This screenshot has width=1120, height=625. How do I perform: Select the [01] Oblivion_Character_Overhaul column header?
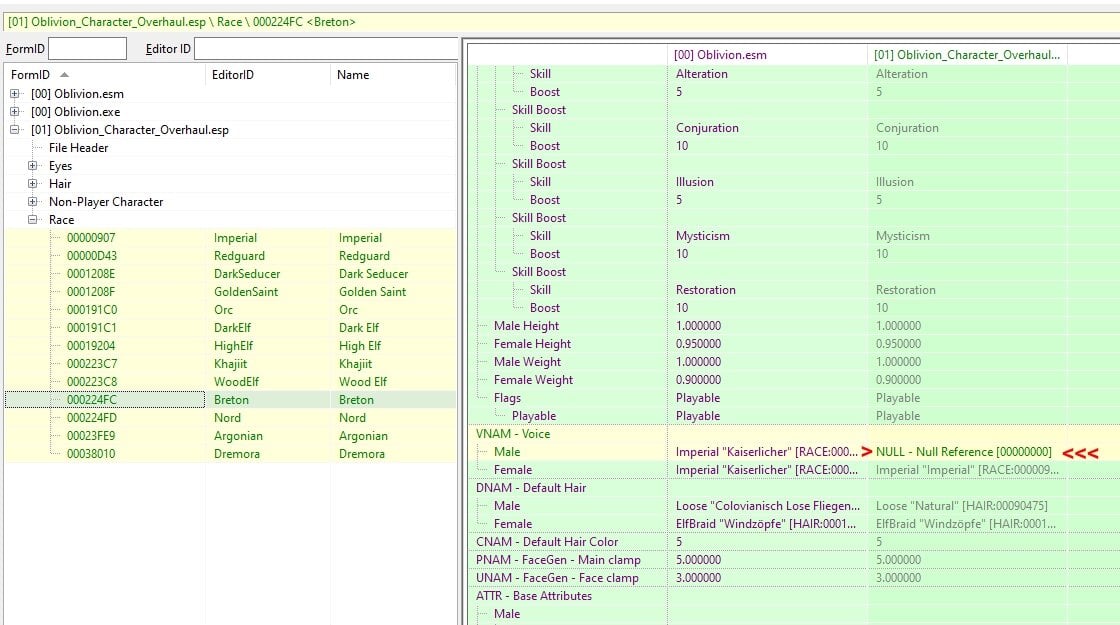coord(967,55)
